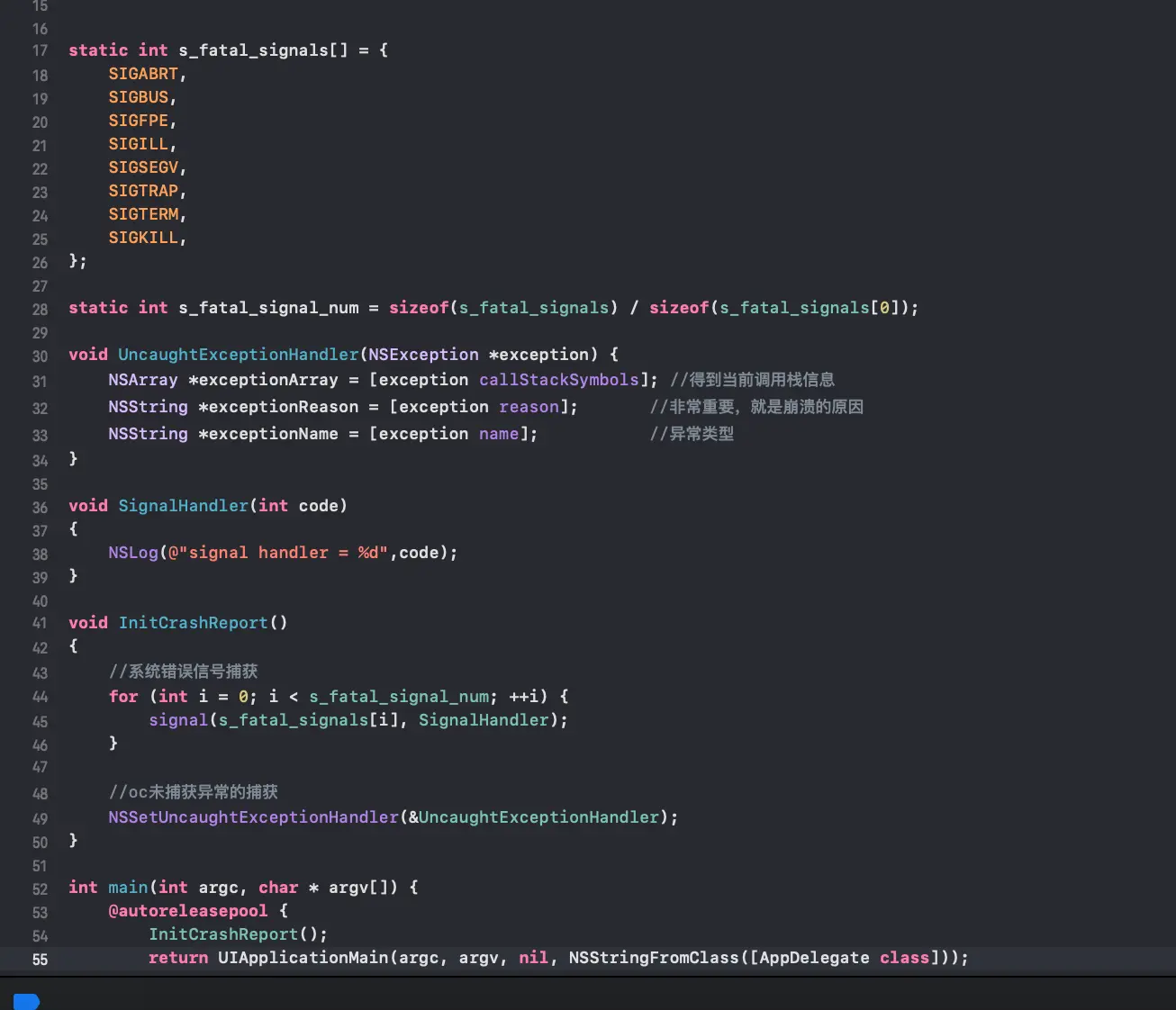Click line number 38 beside the NSLog call
This screenshot has width=1176, height=1010.
click(40, 555)
